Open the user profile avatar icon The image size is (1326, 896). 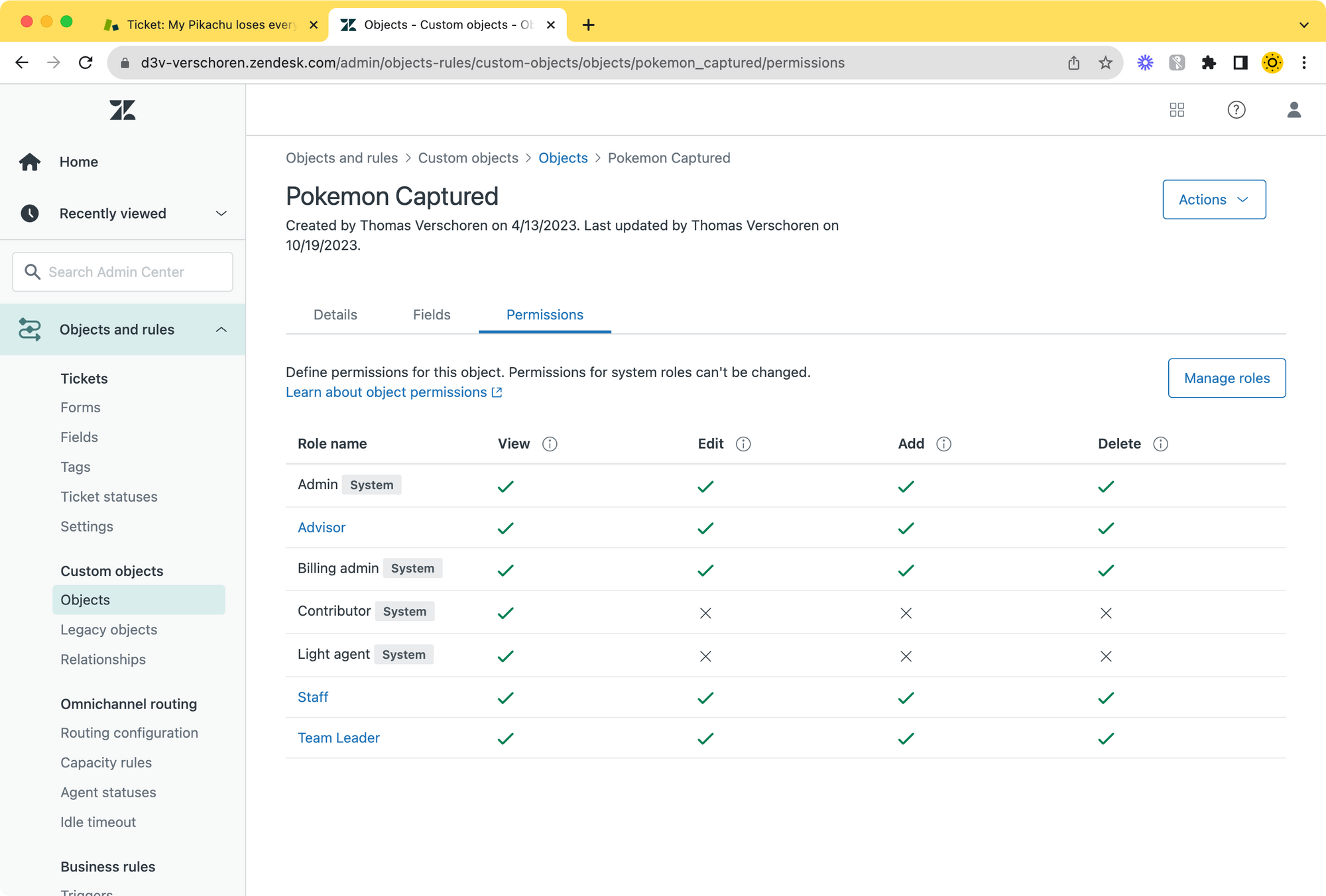click(1294, 110)
